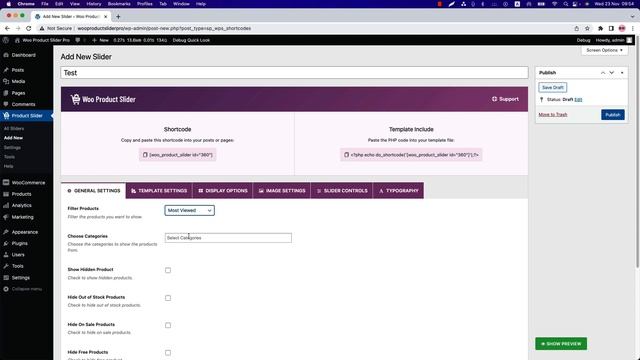The width and height of the screenshot is (640, 360).
Task: Open the Chrome three-dot menu
Action: pos(633,29)
